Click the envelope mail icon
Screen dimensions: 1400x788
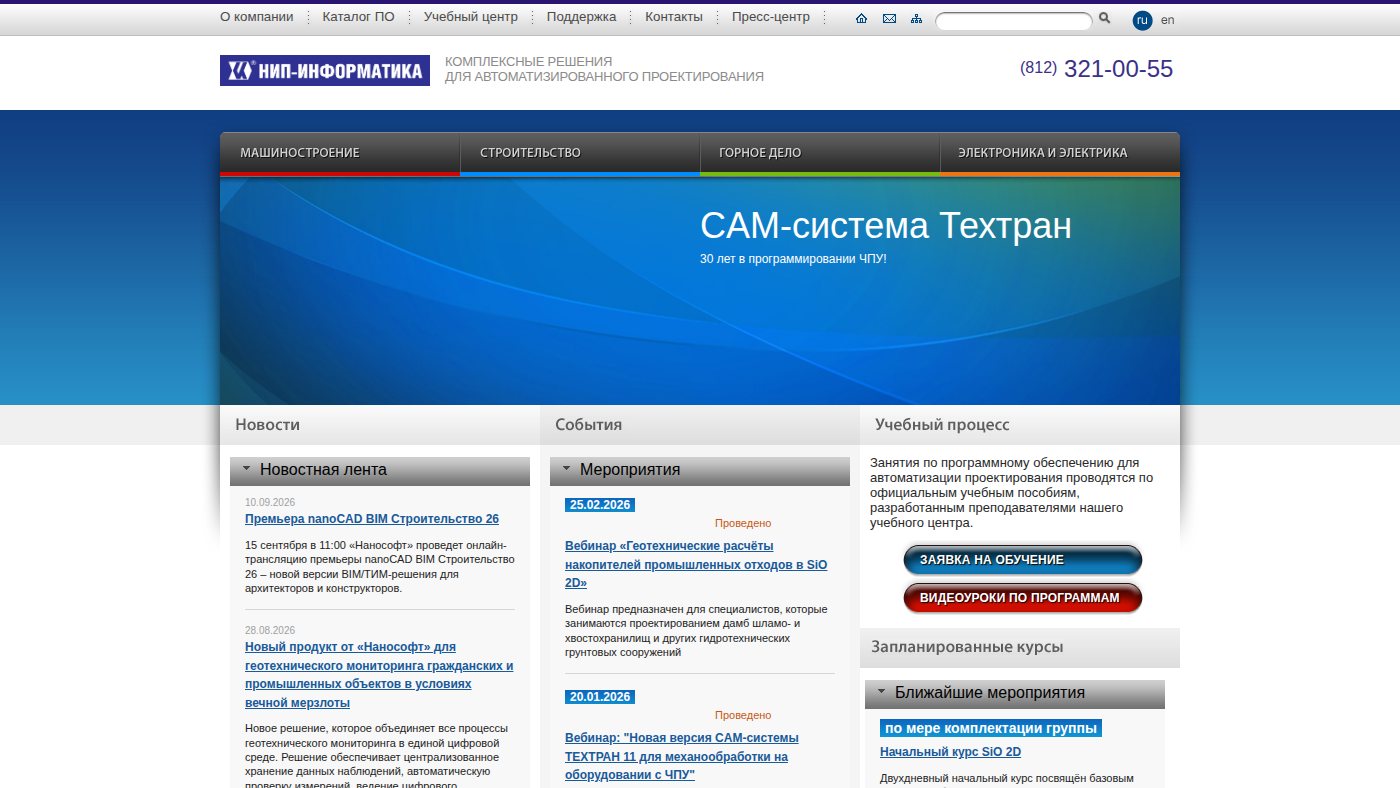point(889,18)
